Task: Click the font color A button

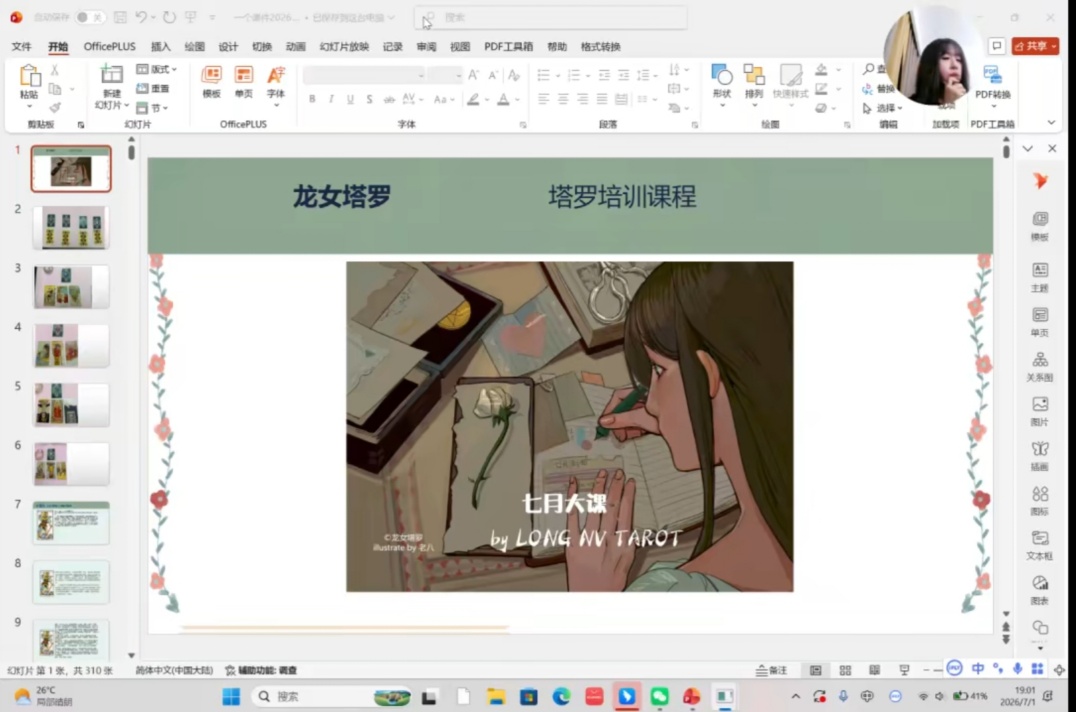Action: pyautogui.click(x=503, y=100)
